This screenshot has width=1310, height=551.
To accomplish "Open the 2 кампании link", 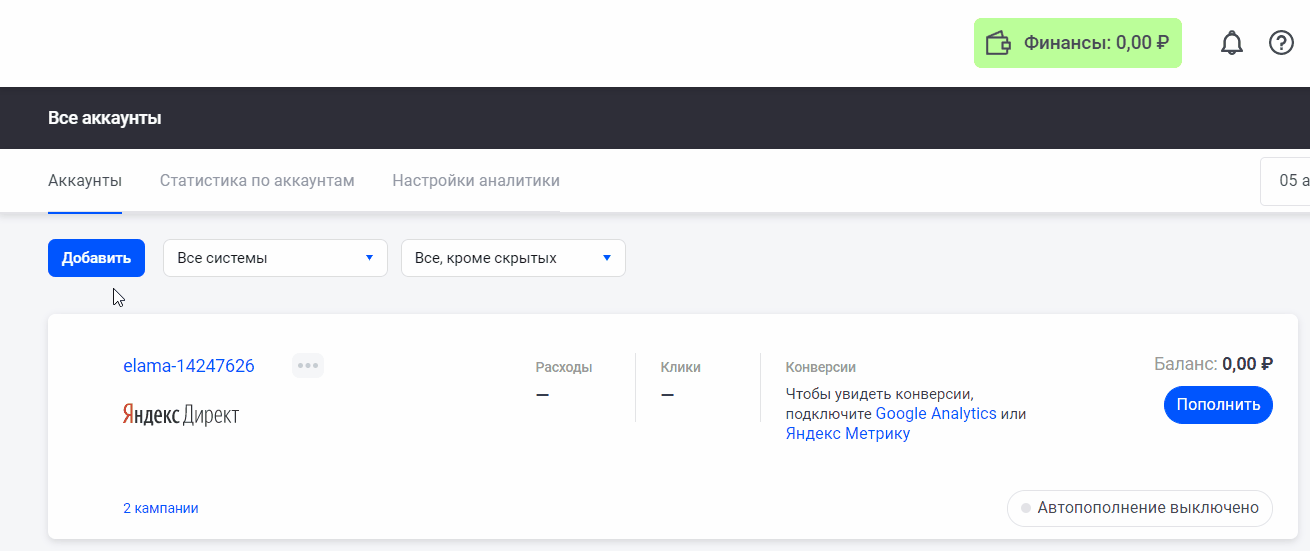I will tap(161, 508).
